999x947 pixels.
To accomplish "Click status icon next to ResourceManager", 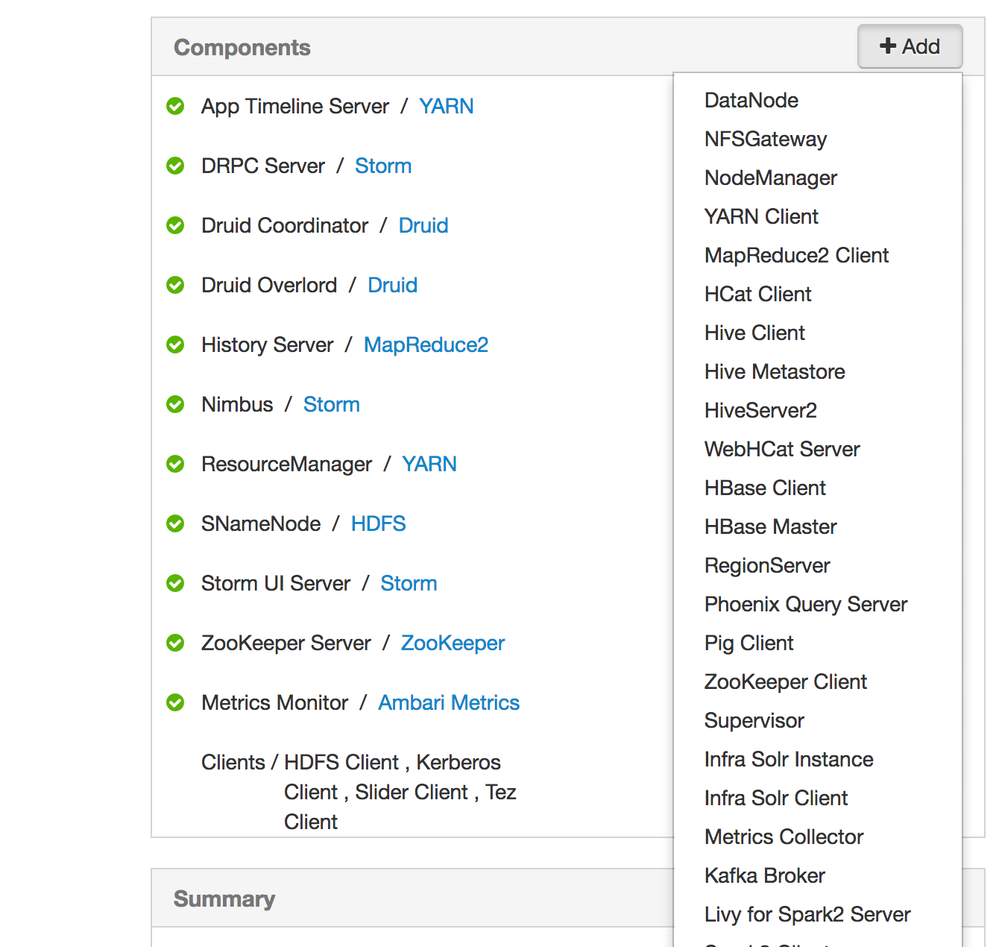I will coord(175,464).
